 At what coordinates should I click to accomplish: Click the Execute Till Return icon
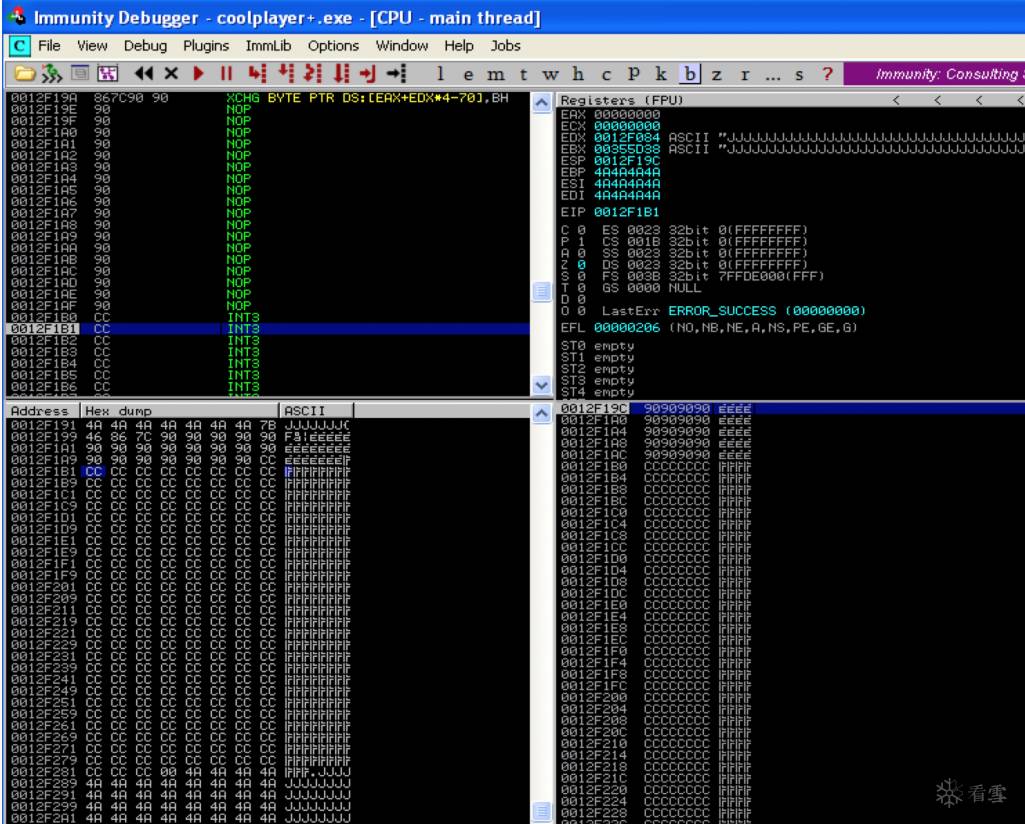coord(368,73)
